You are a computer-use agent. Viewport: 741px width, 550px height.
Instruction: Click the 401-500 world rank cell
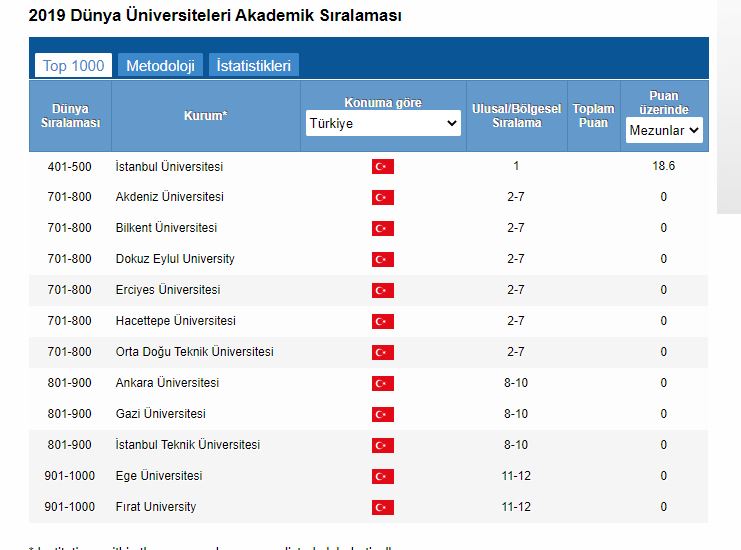point(69,166)
